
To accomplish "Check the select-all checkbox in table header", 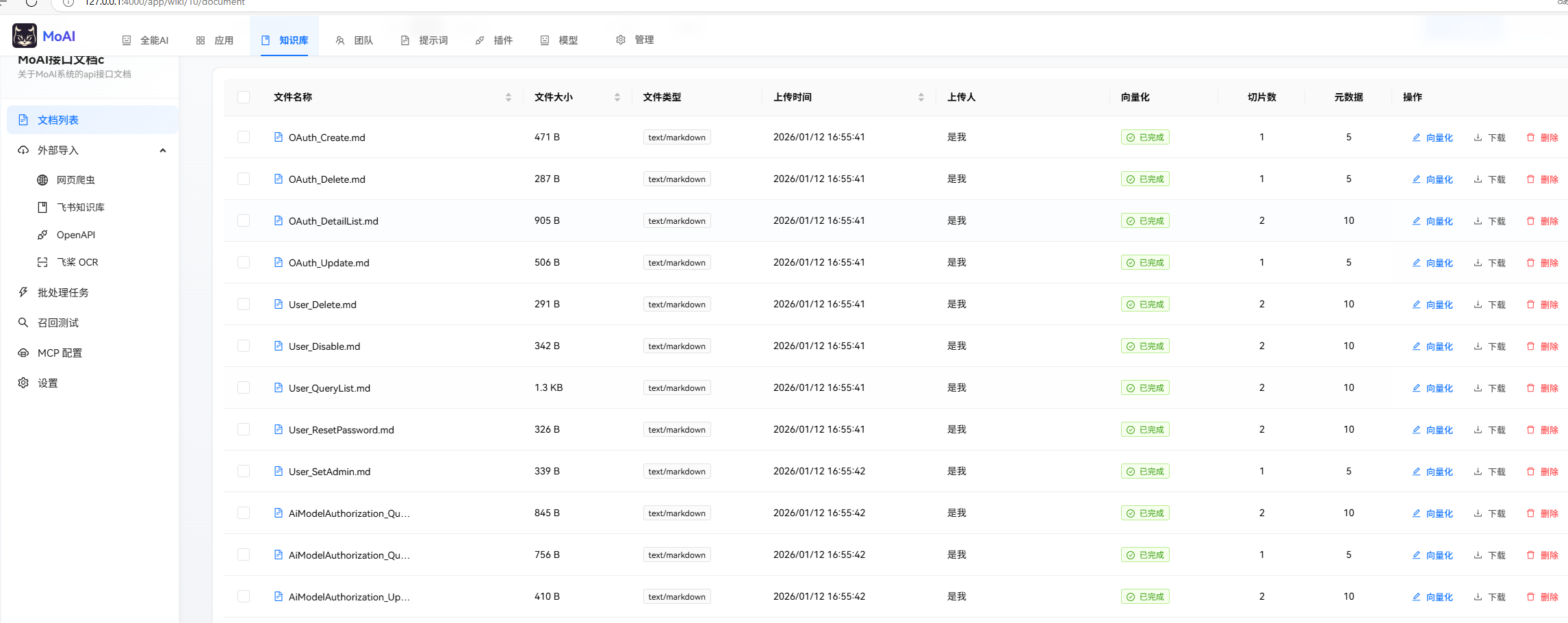I will pyautogui.click(x=244, y=97).
